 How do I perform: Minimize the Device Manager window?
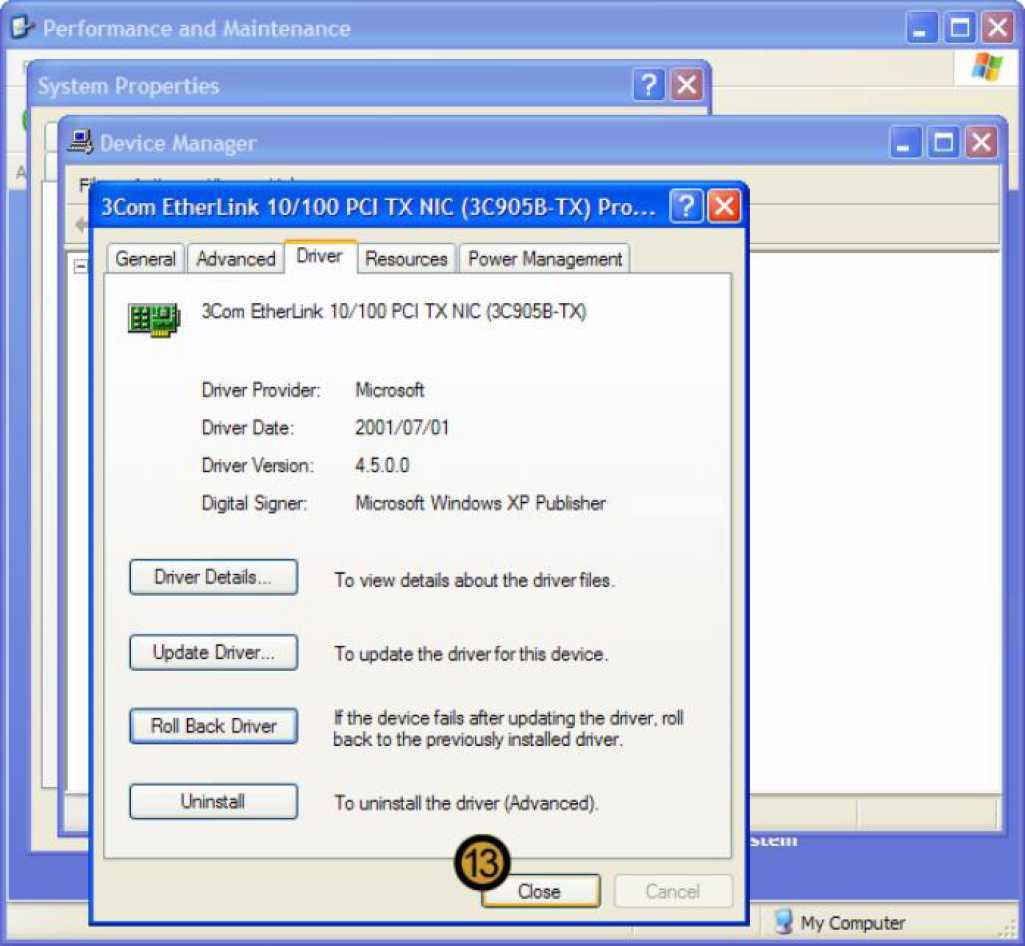905,142
